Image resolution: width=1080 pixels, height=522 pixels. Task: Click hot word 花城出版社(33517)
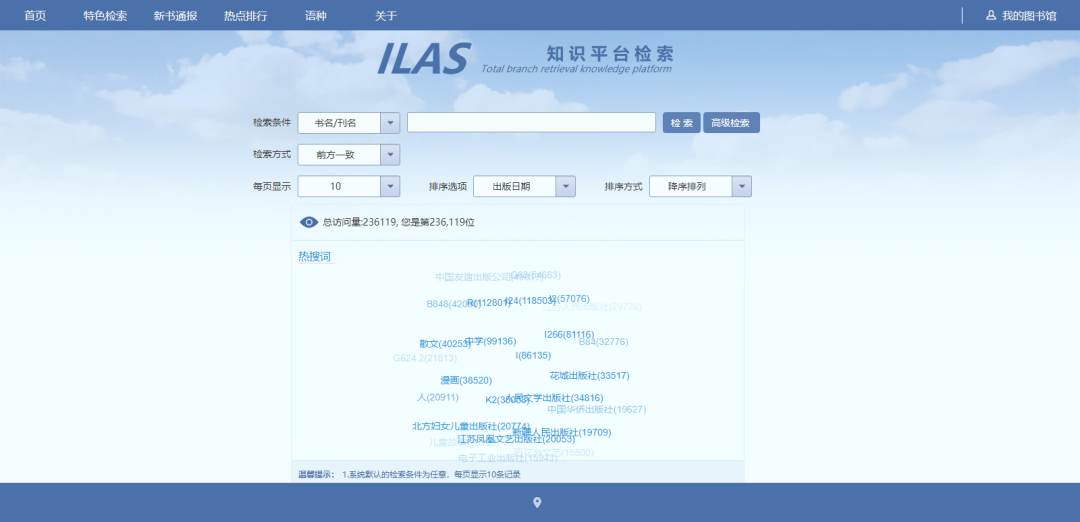point(590,375)
